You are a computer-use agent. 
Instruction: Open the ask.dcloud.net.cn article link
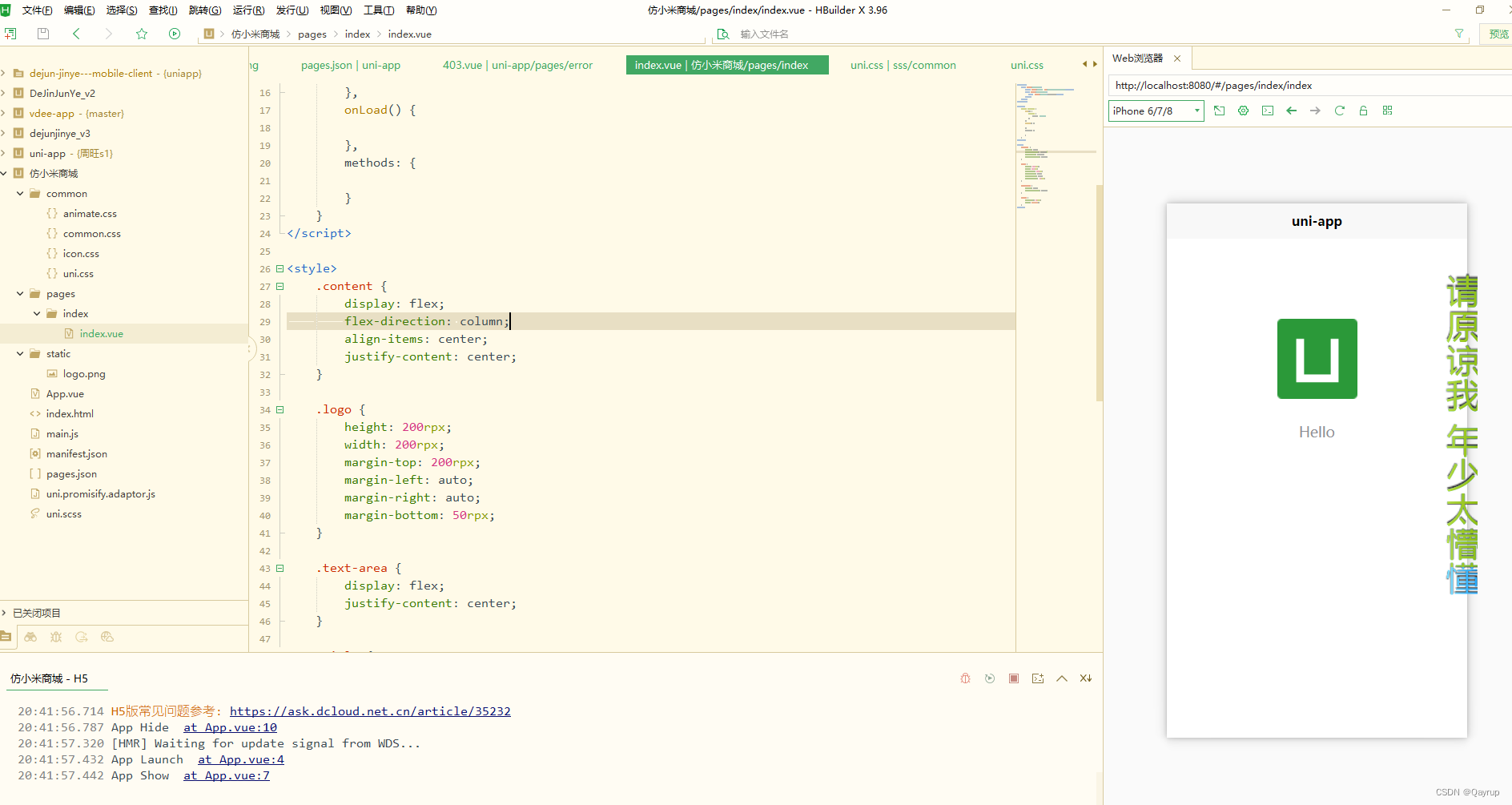(370, 711)
